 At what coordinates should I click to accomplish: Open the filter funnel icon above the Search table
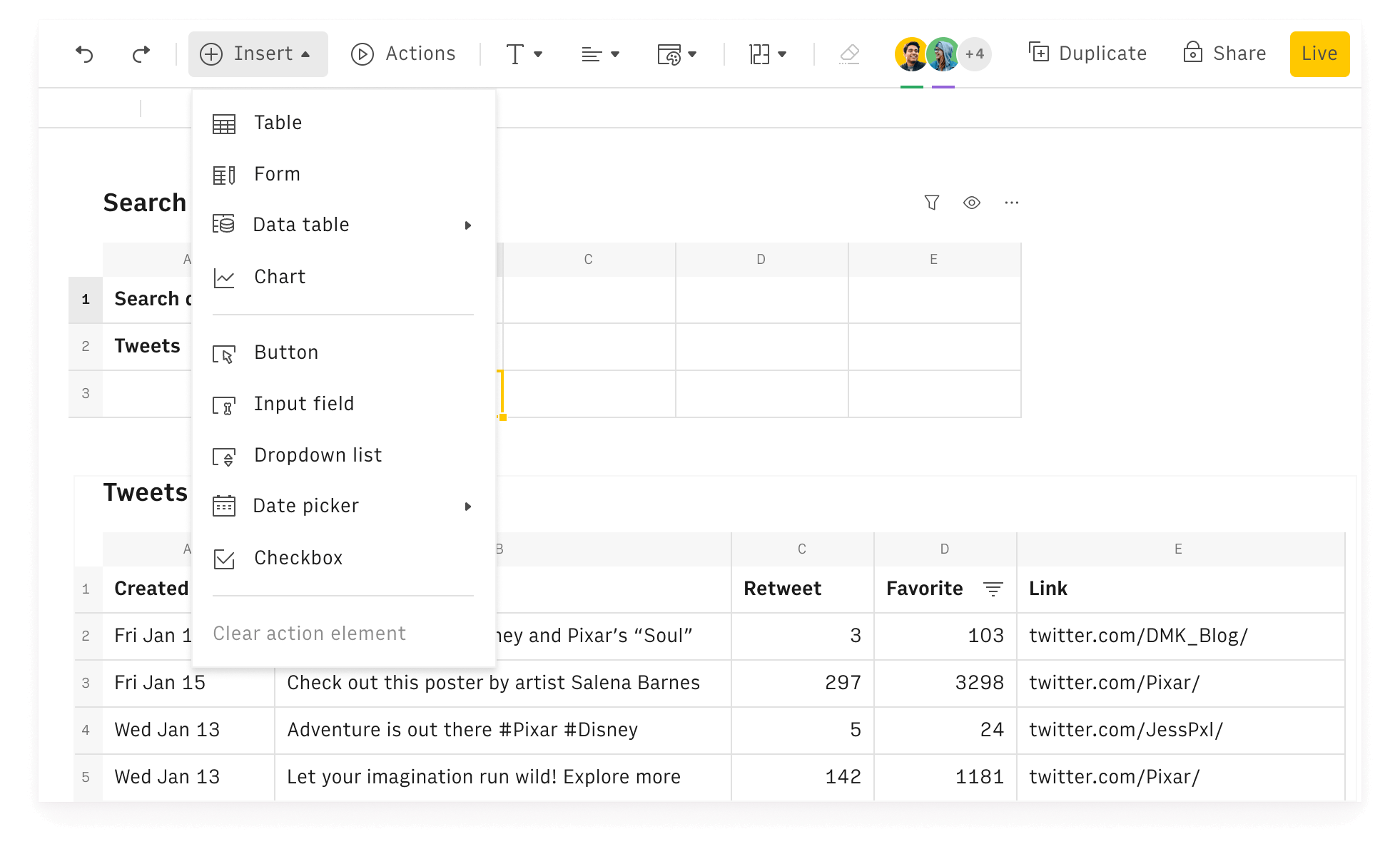932,203
